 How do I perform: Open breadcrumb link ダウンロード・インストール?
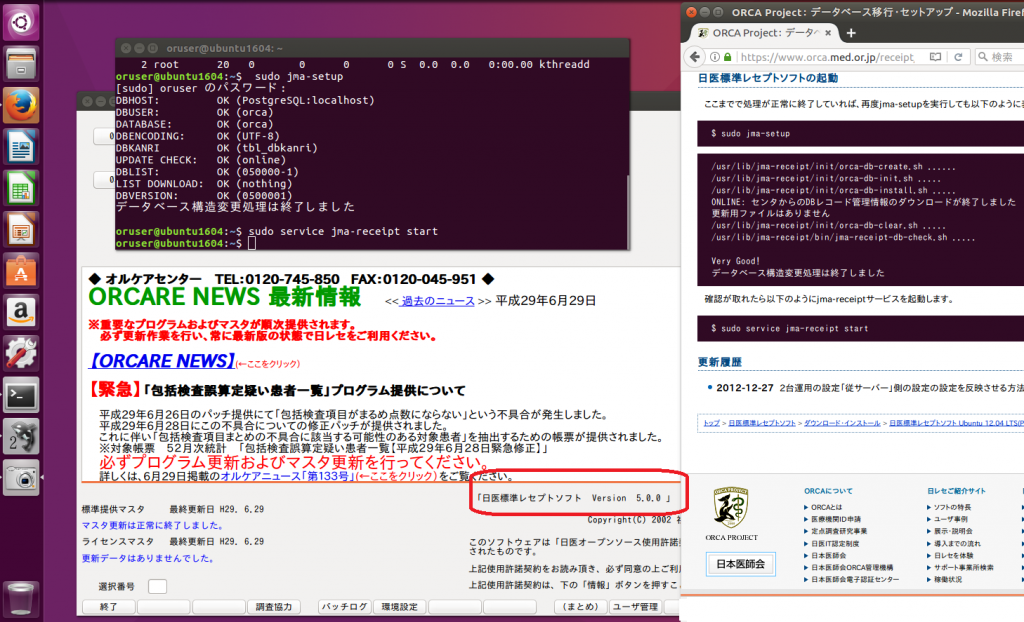pyautogui.click(x=842, y=423)
